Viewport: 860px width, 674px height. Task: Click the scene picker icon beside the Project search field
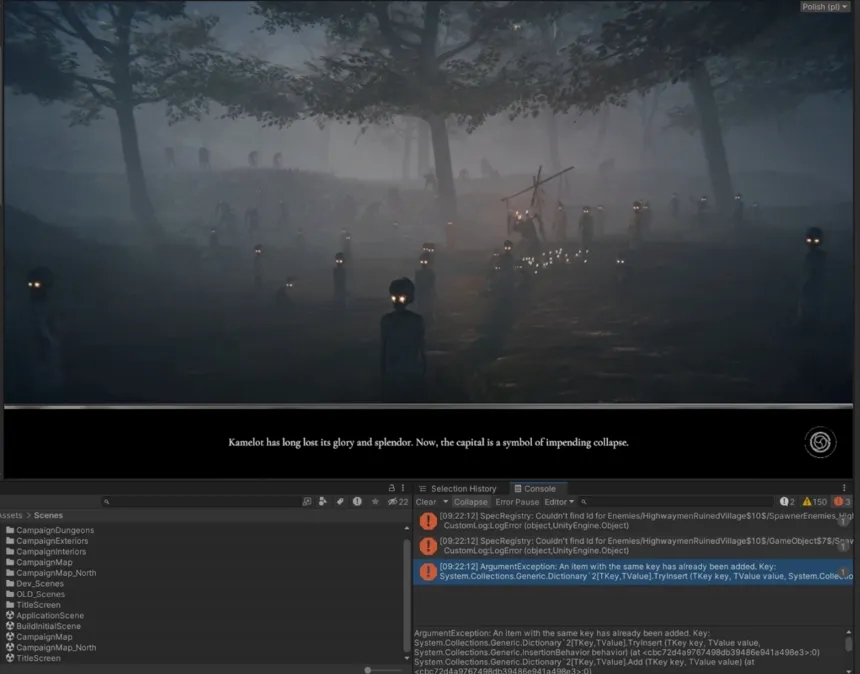pos(307,501)
